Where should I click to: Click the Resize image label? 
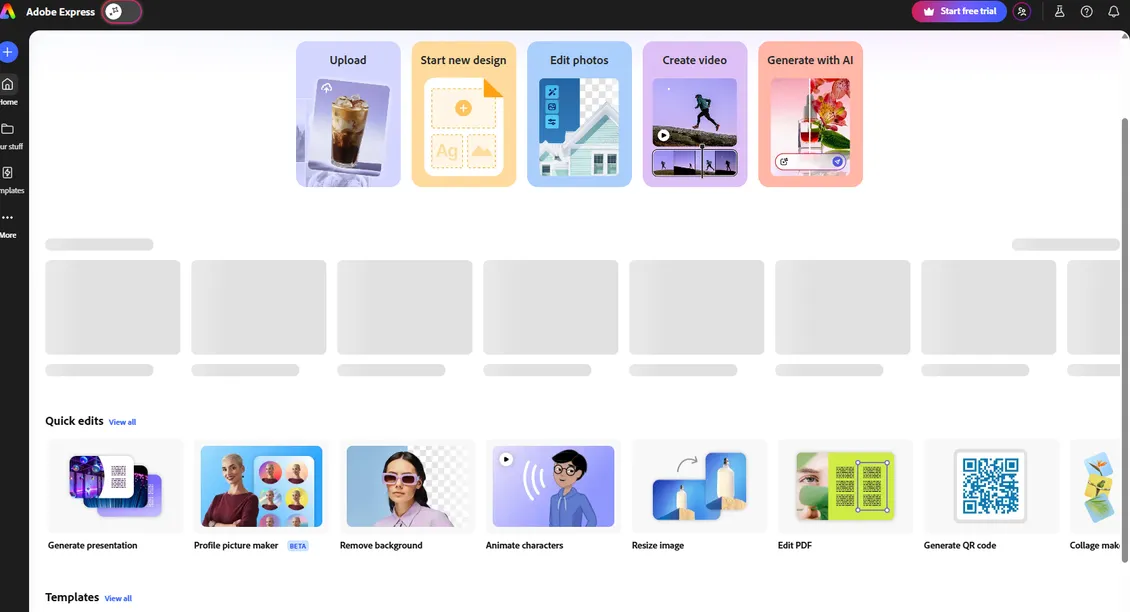point(657,546)
